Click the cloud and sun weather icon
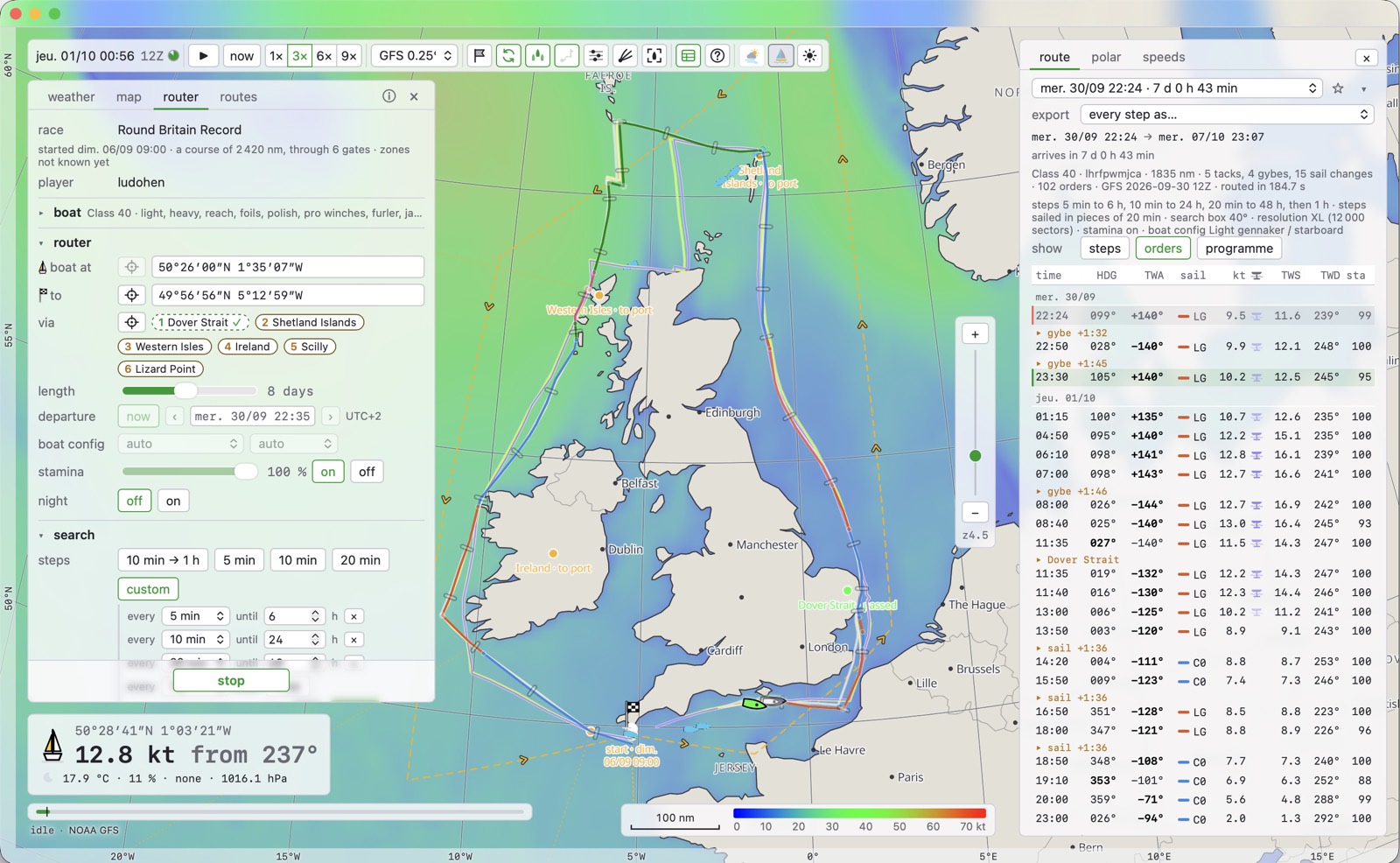Image resolution: width=1400 pixels, height=863 pixels. [752, 56]
